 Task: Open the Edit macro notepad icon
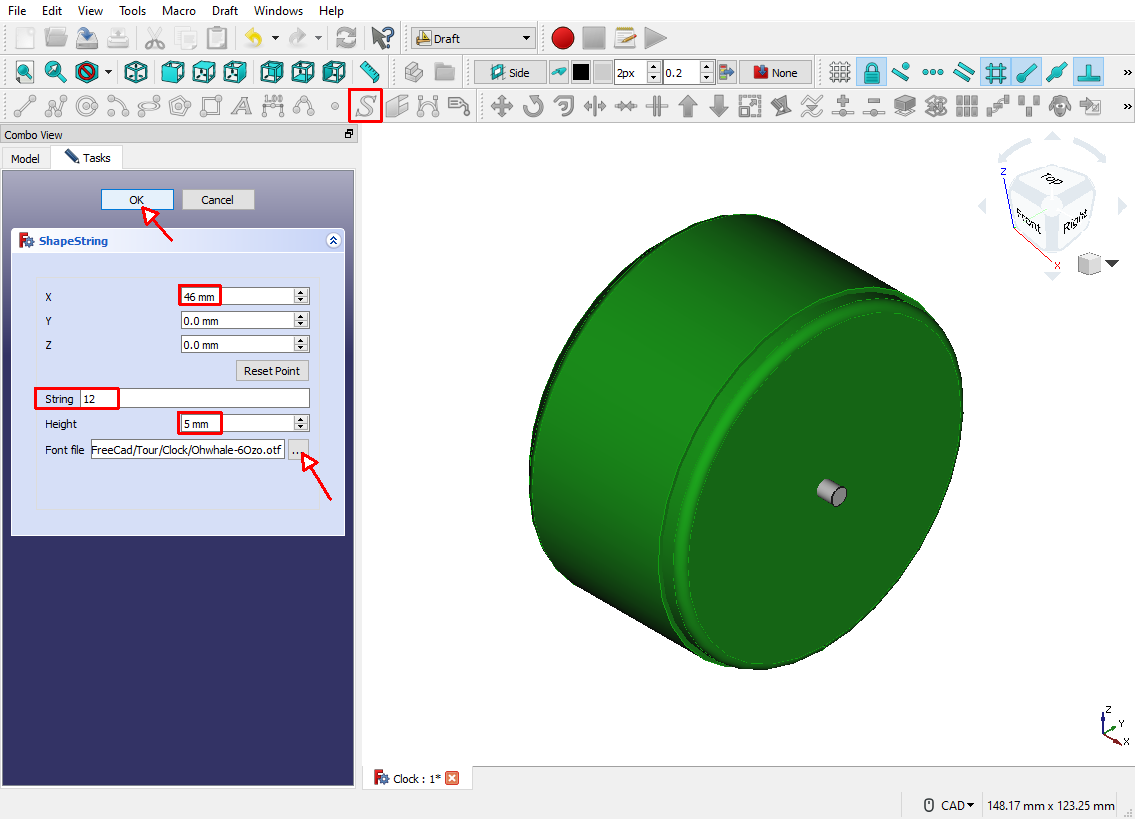(x=625, y=38)
